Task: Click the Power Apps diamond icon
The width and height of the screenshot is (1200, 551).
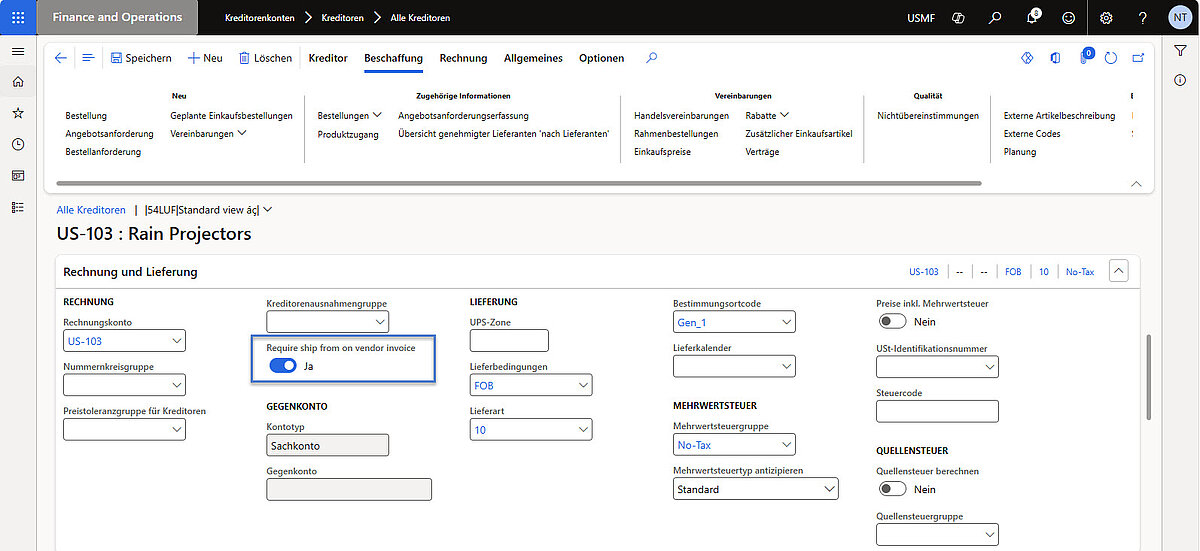Action: pyautogui.click(x=1026, y=58)
